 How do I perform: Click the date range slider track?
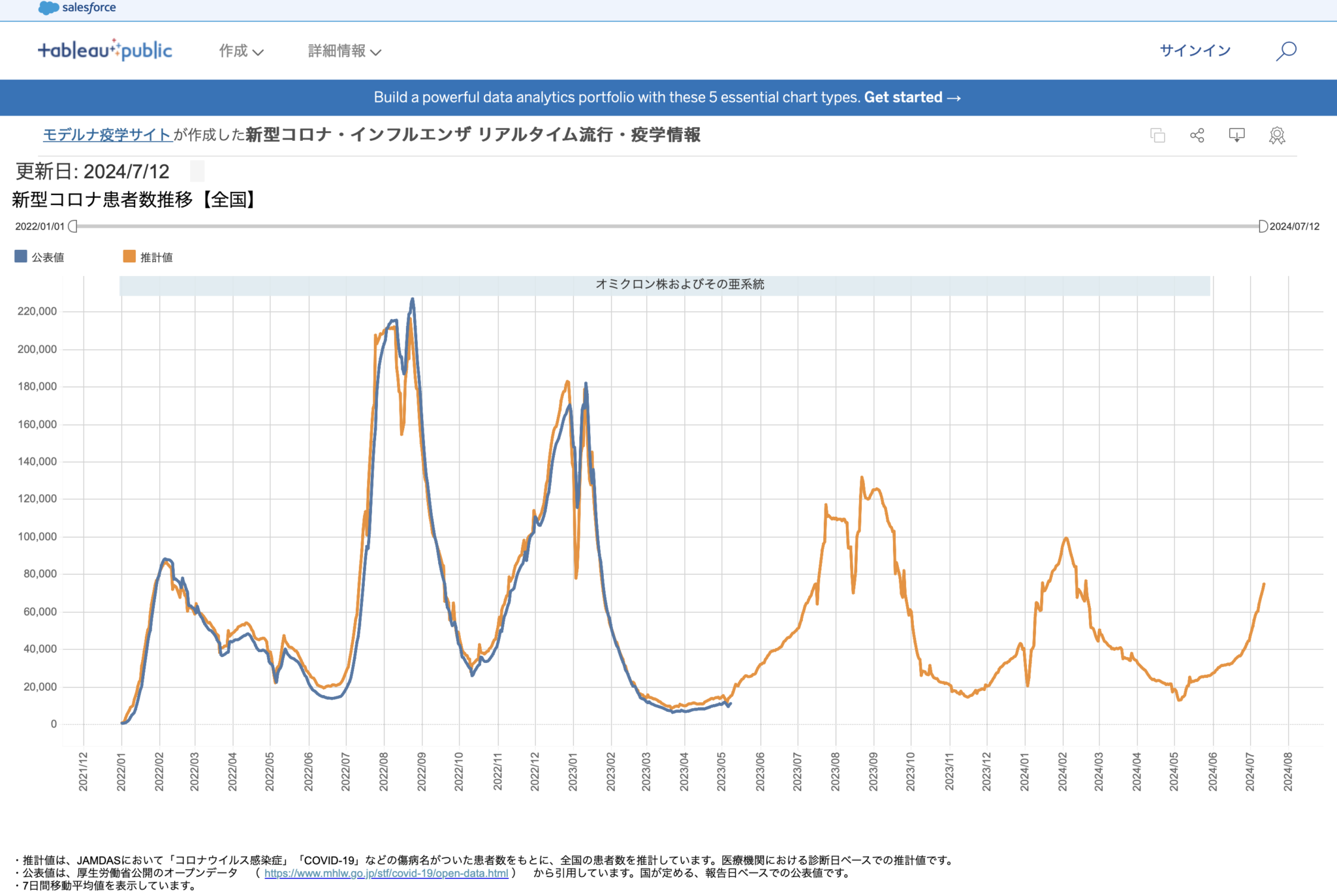click(x=668, y=226)
